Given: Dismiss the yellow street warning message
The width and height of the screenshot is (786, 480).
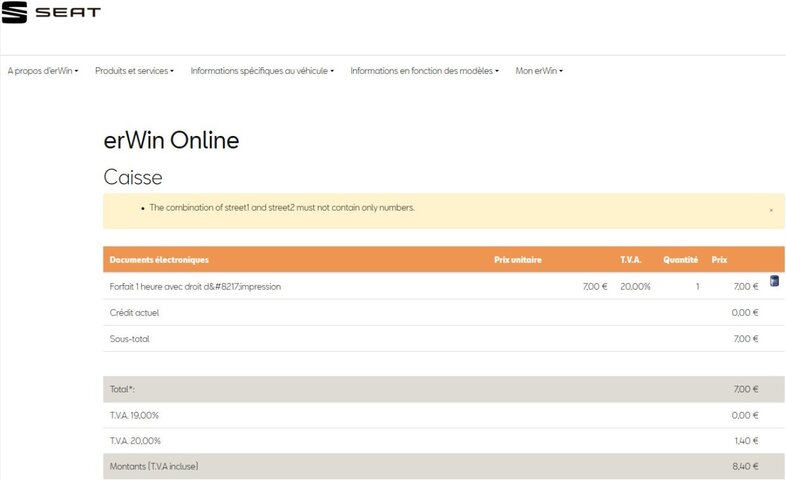Looking at the screenshot, I should (x=771, y=210).
